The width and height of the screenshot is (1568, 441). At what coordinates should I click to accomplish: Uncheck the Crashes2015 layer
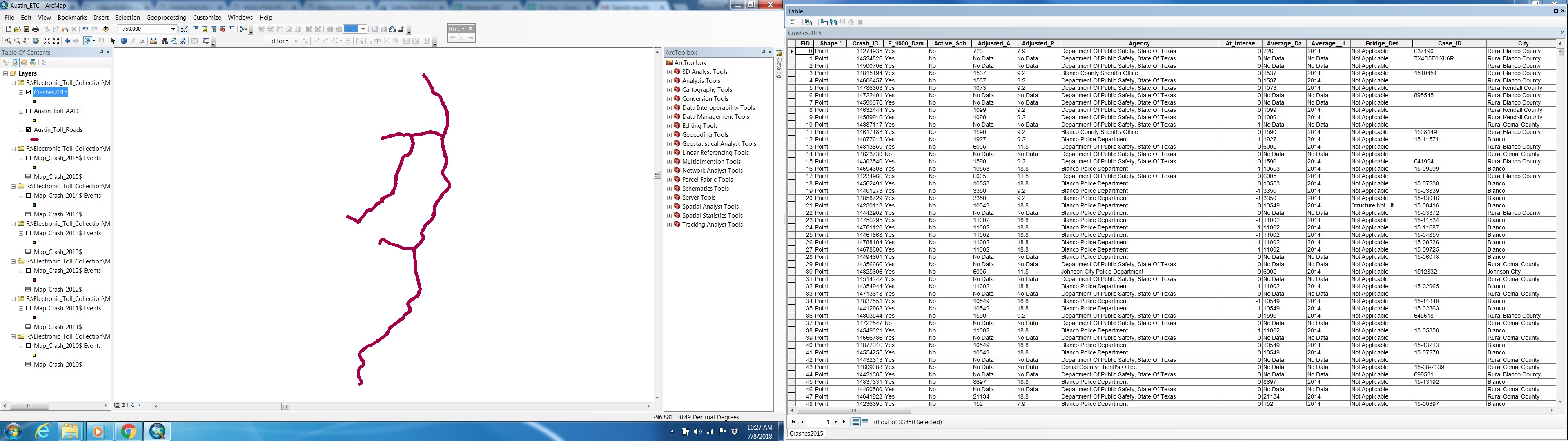click(29, 93)
